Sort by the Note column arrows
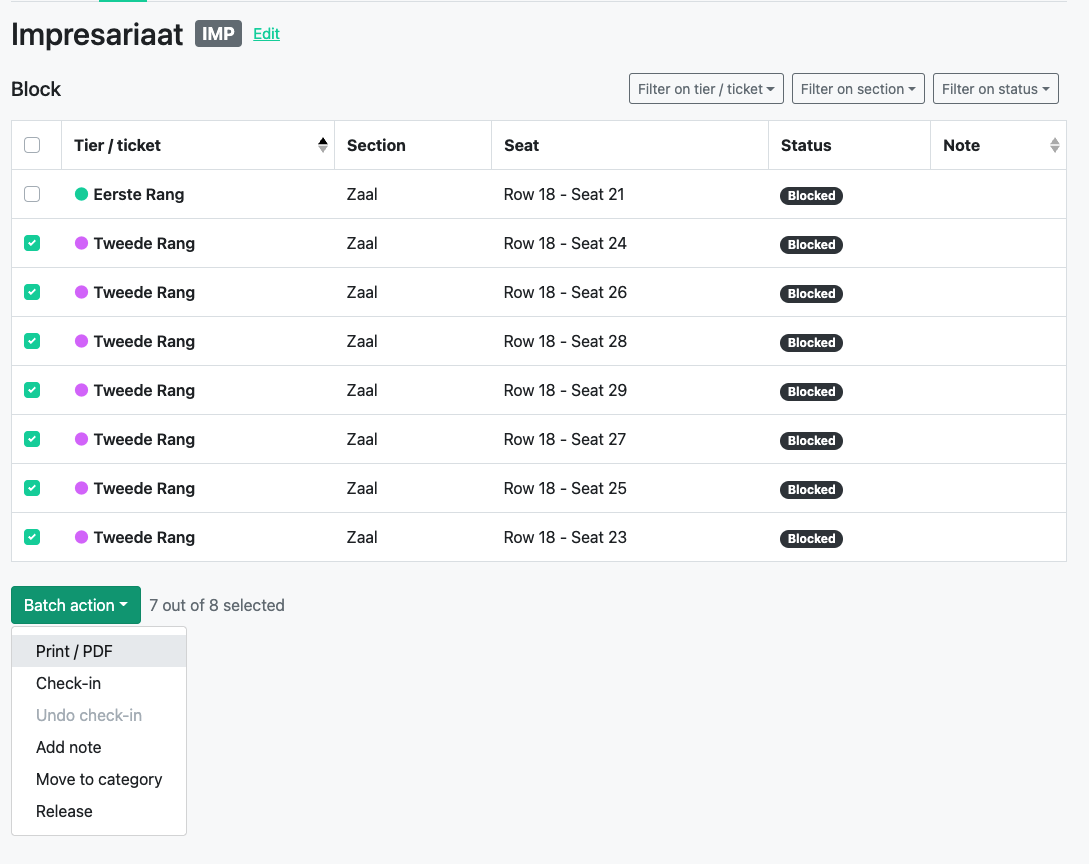The width and height of the screenshot is (1089, 864). pos(1055,145)
